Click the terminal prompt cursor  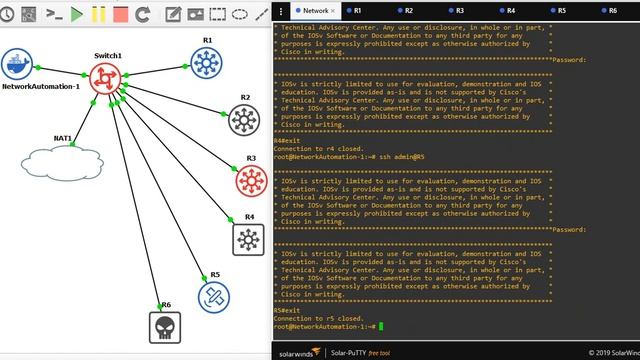381,327
